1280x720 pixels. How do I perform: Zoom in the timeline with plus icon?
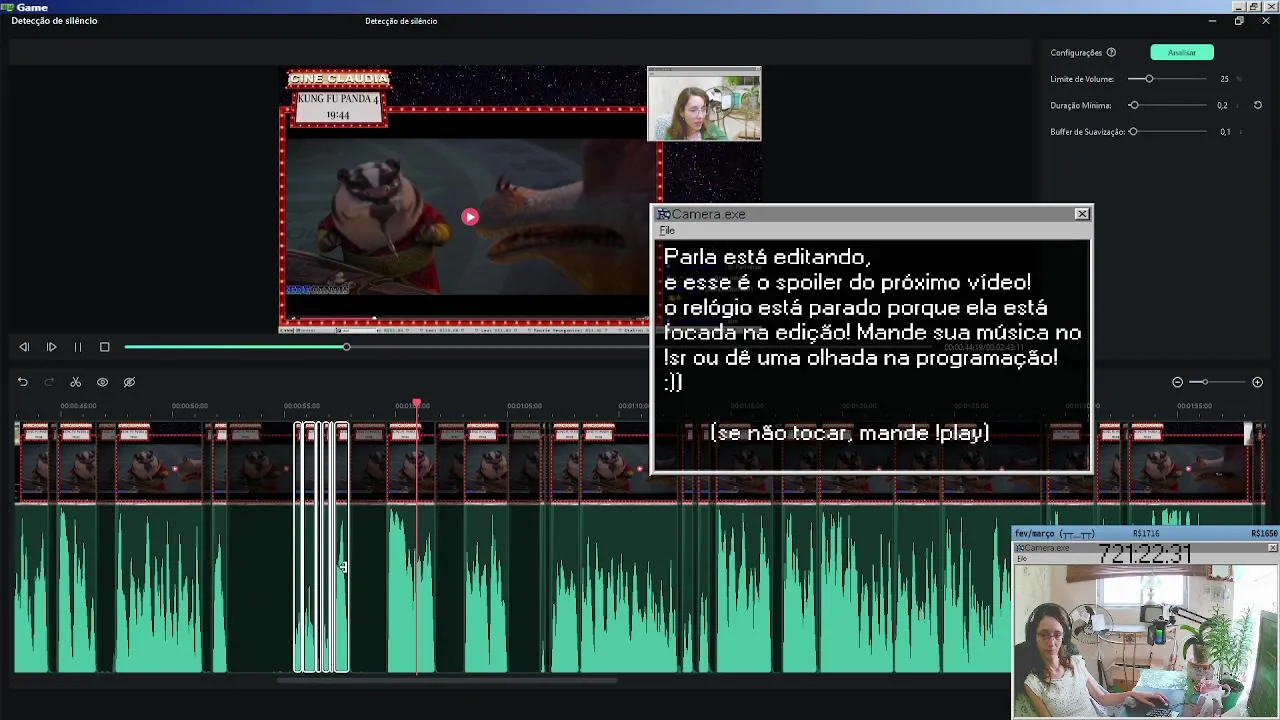1257,382
